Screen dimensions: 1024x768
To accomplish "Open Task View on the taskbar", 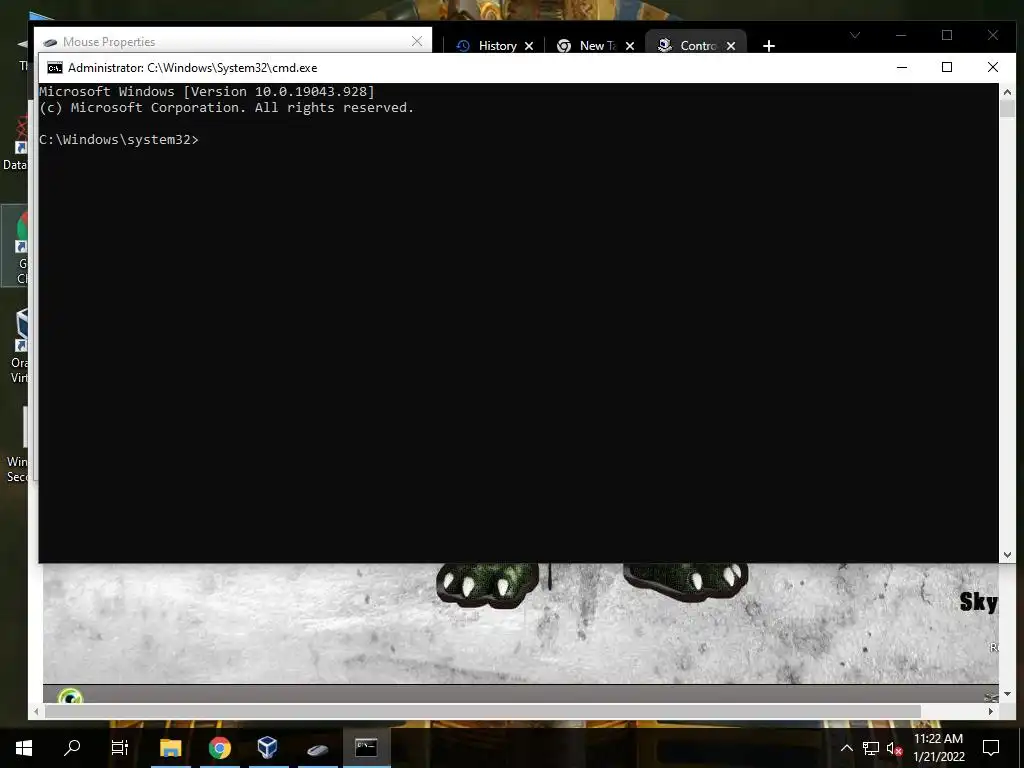I will 120,747.
